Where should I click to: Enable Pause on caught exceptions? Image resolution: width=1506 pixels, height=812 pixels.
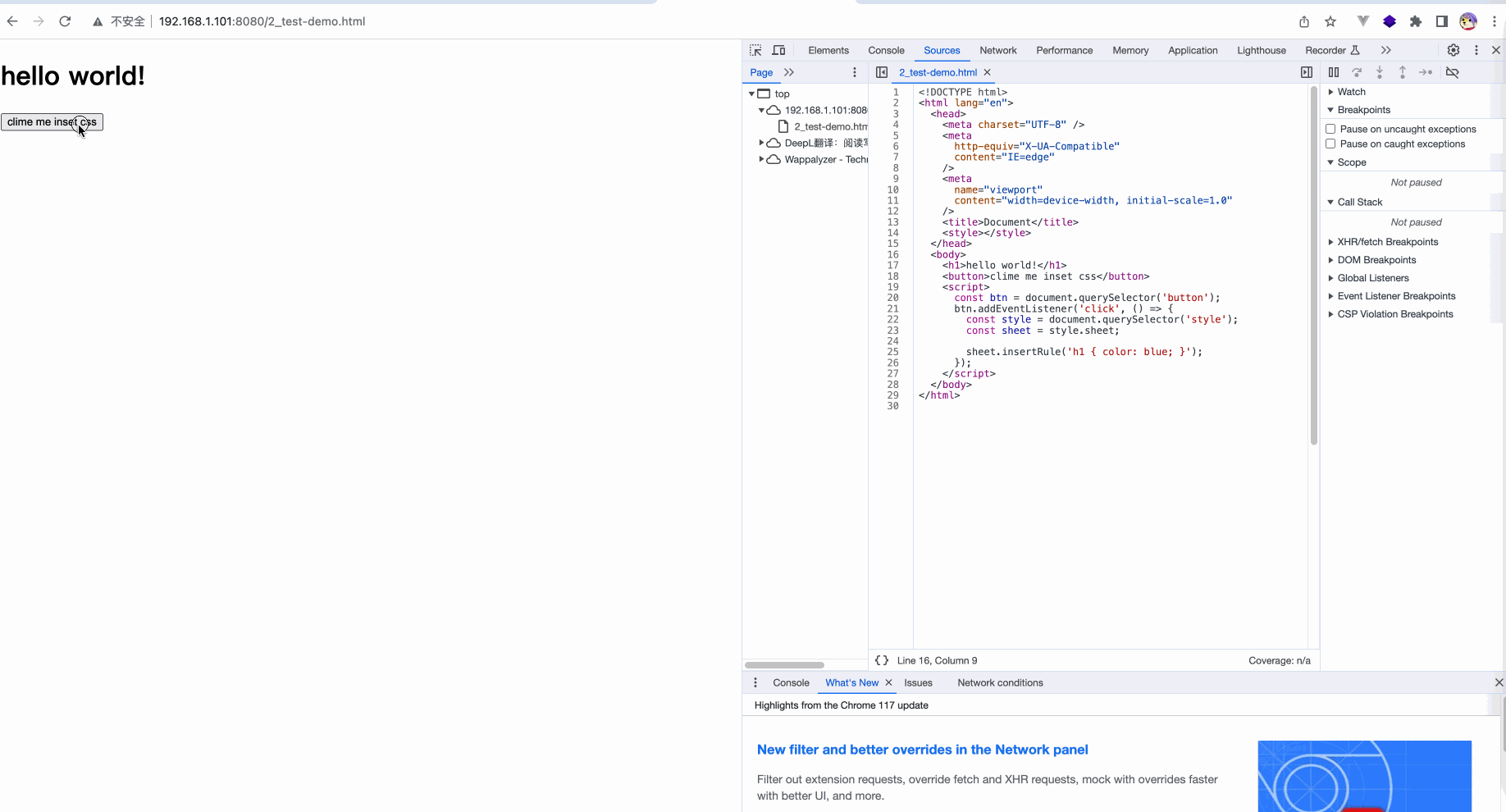1330,144
